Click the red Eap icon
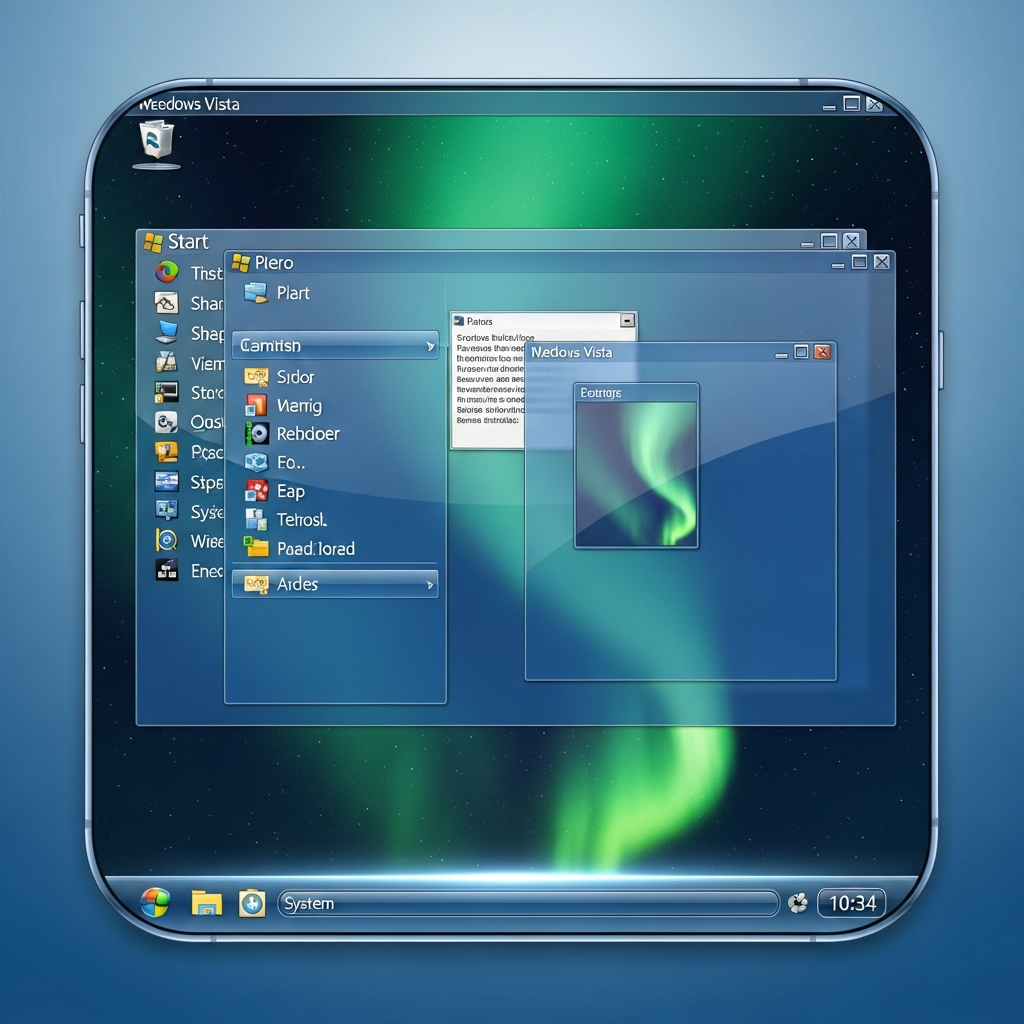Image resolution: width=1024 pixels, height=1024 pixels. point(257,491)
